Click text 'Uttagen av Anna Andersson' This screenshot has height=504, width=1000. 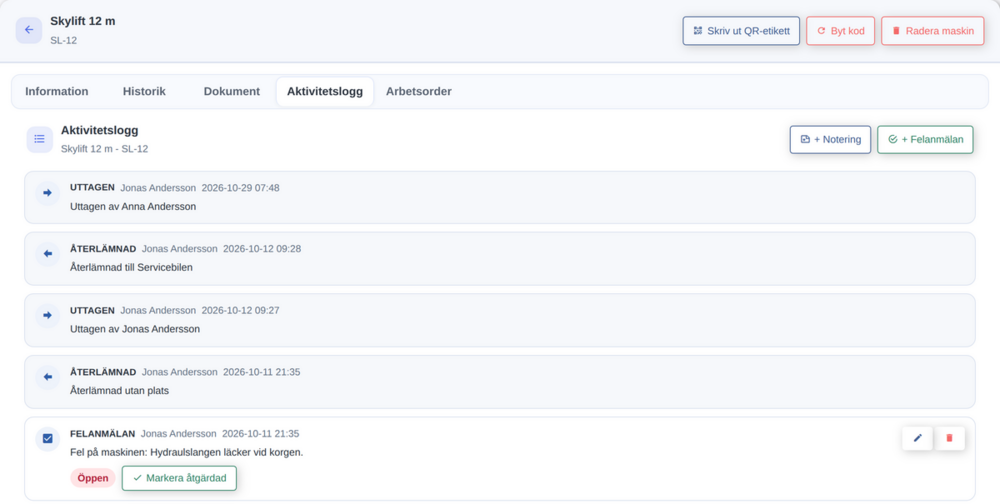[x=133, y=207]
